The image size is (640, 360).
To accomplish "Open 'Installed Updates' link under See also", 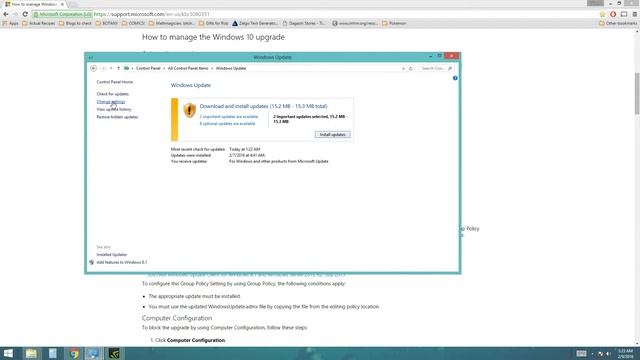I will pyautogui.click(x=111, y=255).
